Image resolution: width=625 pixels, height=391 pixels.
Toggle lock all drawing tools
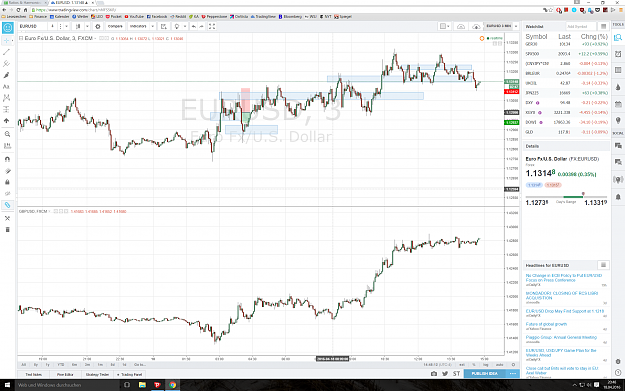[7, 182]
